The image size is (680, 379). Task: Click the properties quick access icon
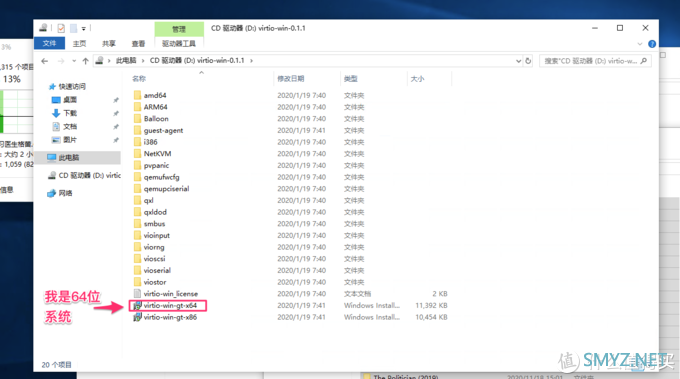pos(61,28)
